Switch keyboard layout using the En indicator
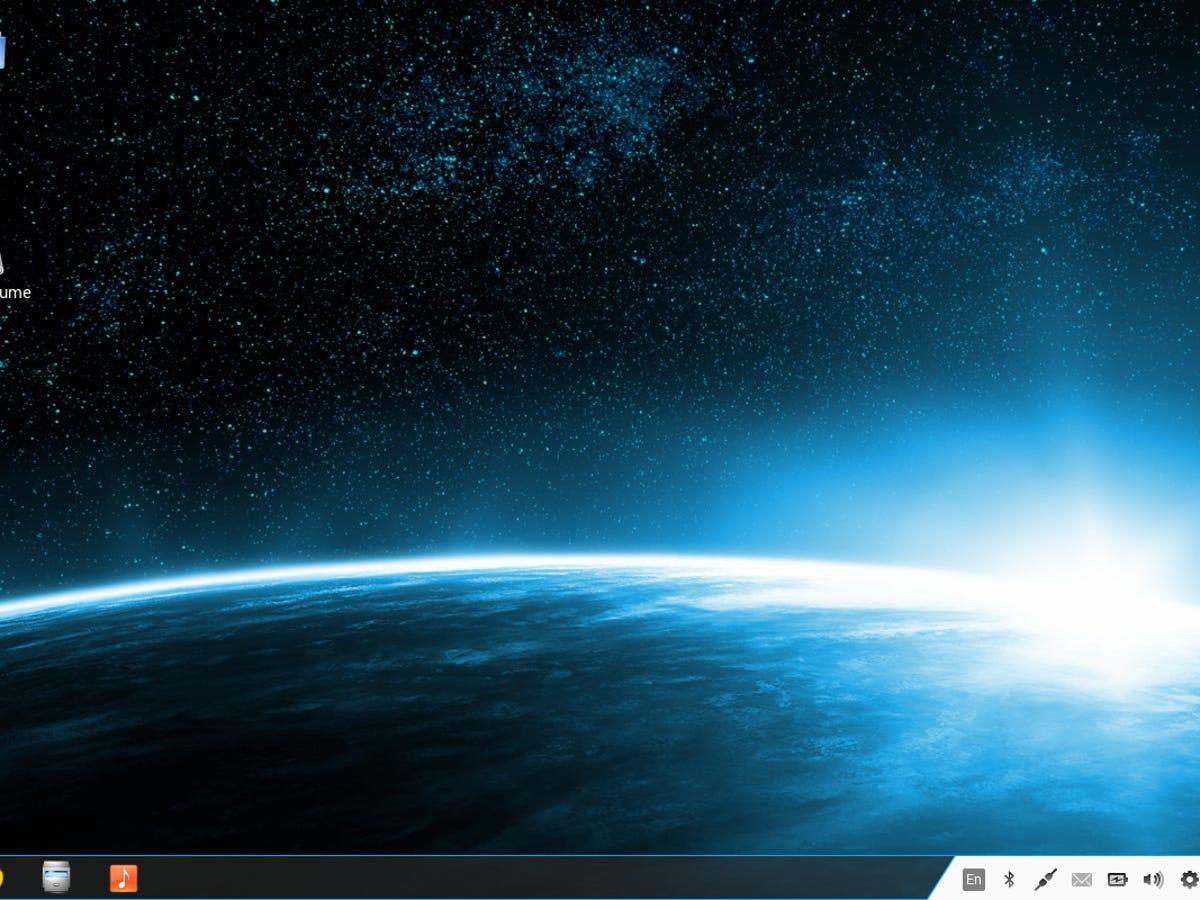The width and height of the screenshot is (1200, 900). click(972, 877)
